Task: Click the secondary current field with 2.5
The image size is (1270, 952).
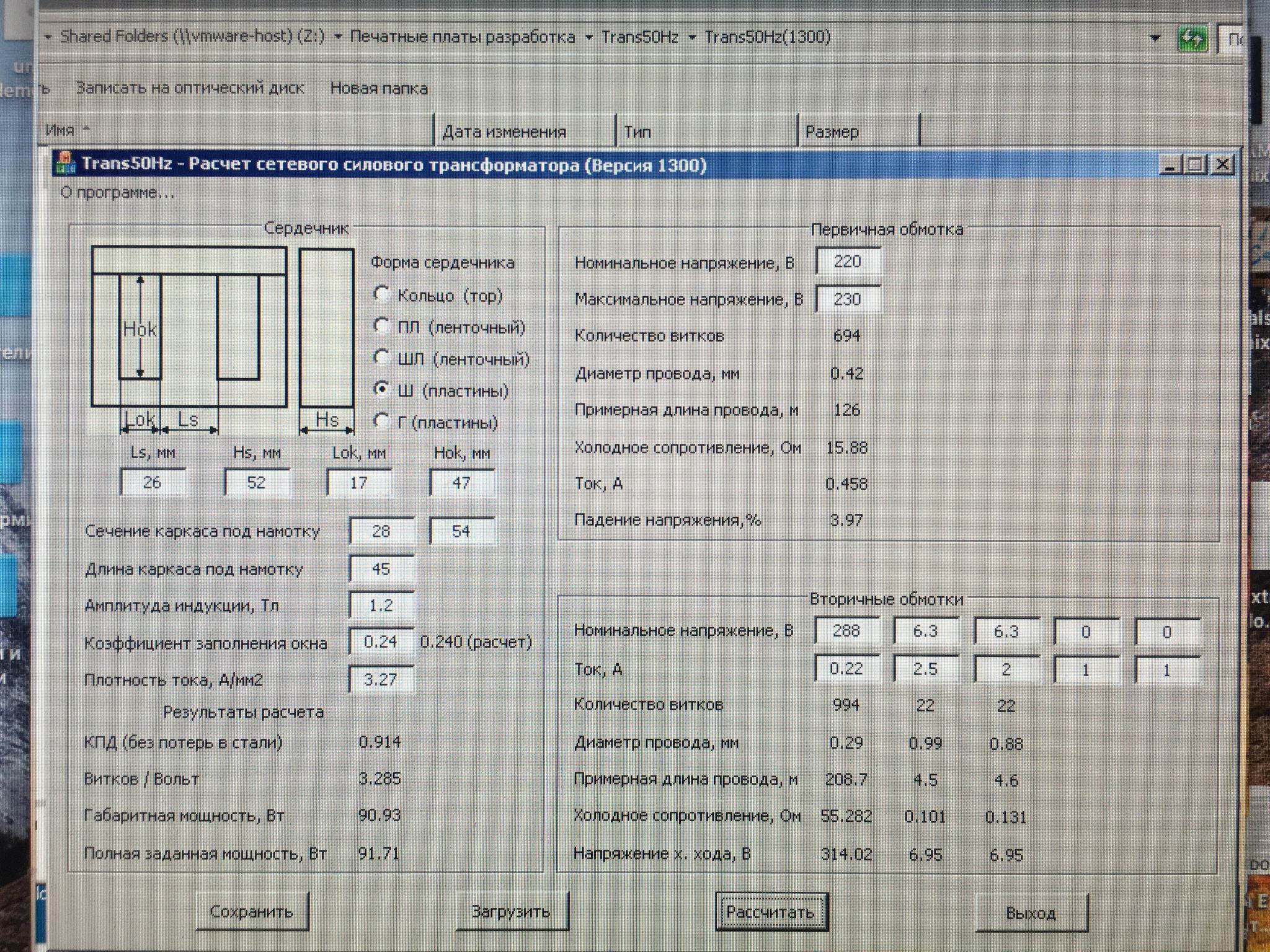Action: click(926, 669)
